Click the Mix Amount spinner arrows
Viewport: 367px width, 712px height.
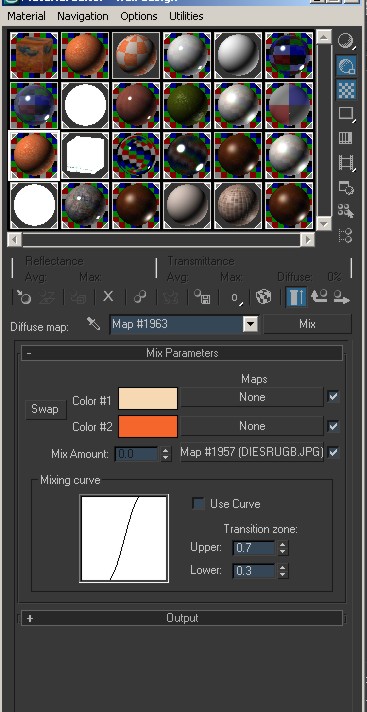click(166, 454)
